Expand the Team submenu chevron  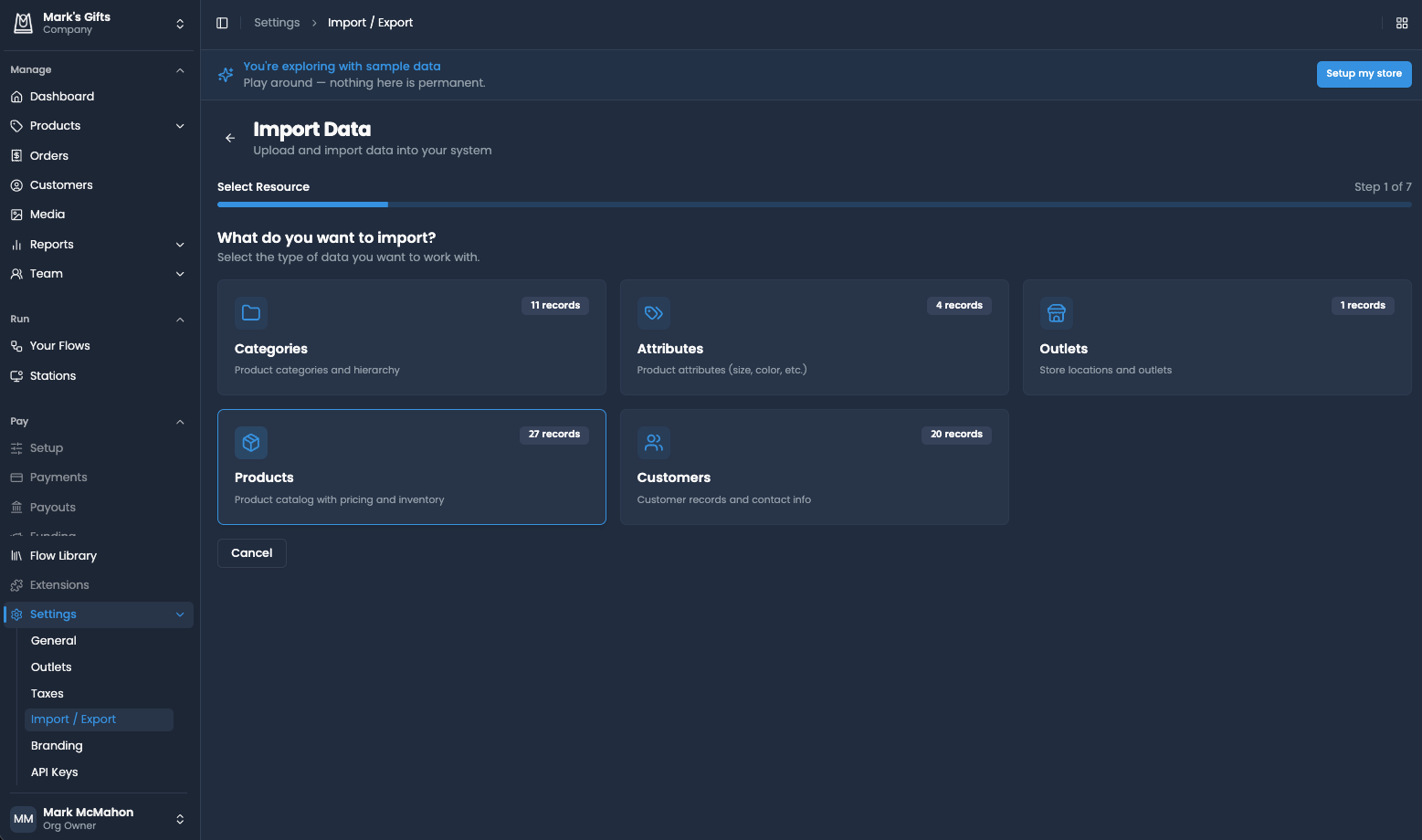(x=180, y=274)
